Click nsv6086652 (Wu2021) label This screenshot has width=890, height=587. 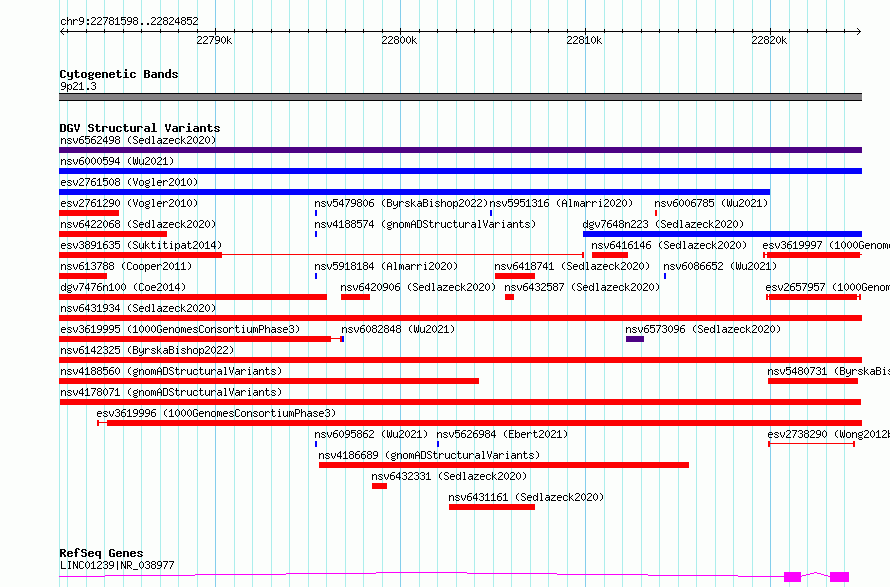point(720,266)
